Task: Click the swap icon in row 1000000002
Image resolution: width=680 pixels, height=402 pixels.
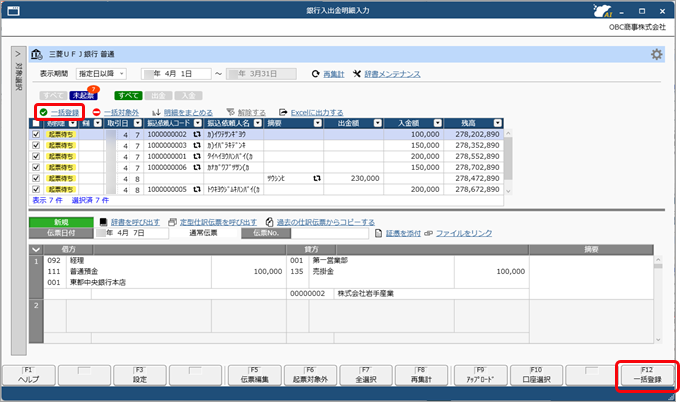Action: pyautogui.click(x=197, y=134)
